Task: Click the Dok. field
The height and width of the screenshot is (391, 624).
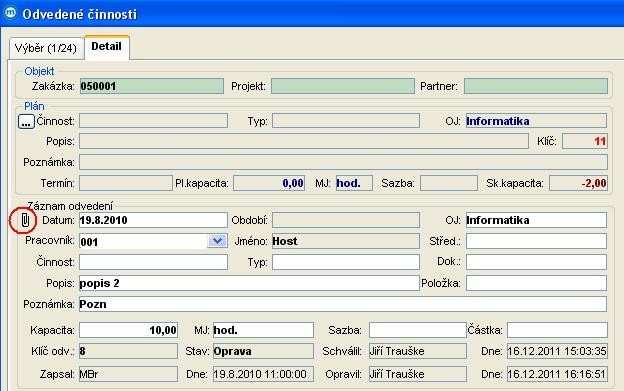Action: (x=536, y=262)
